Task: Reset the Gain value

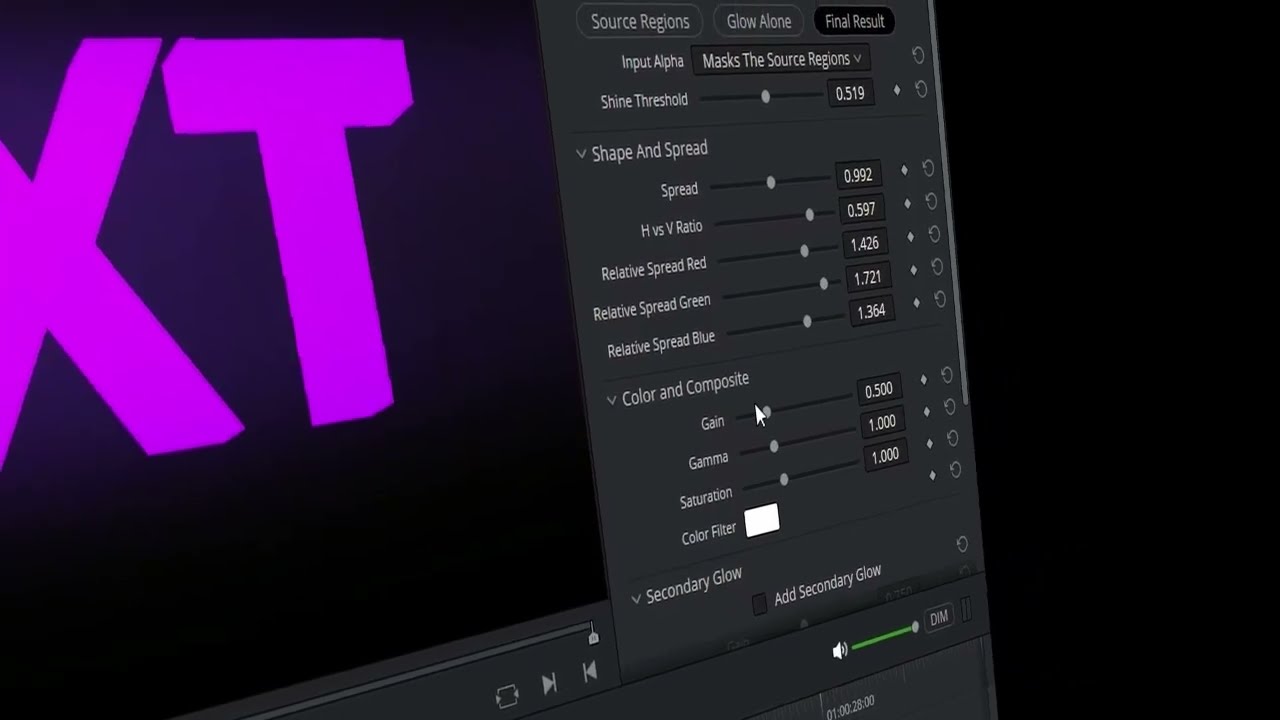Action: click(x=947, y=375)
